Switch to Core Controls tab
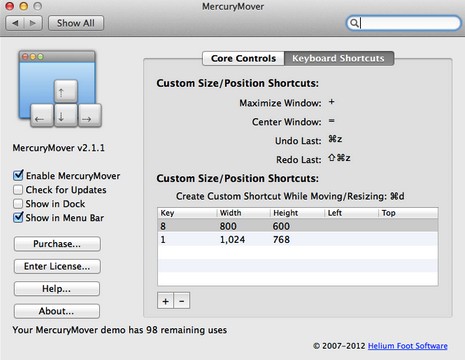 pyautogui.click(x=243, y=58)
